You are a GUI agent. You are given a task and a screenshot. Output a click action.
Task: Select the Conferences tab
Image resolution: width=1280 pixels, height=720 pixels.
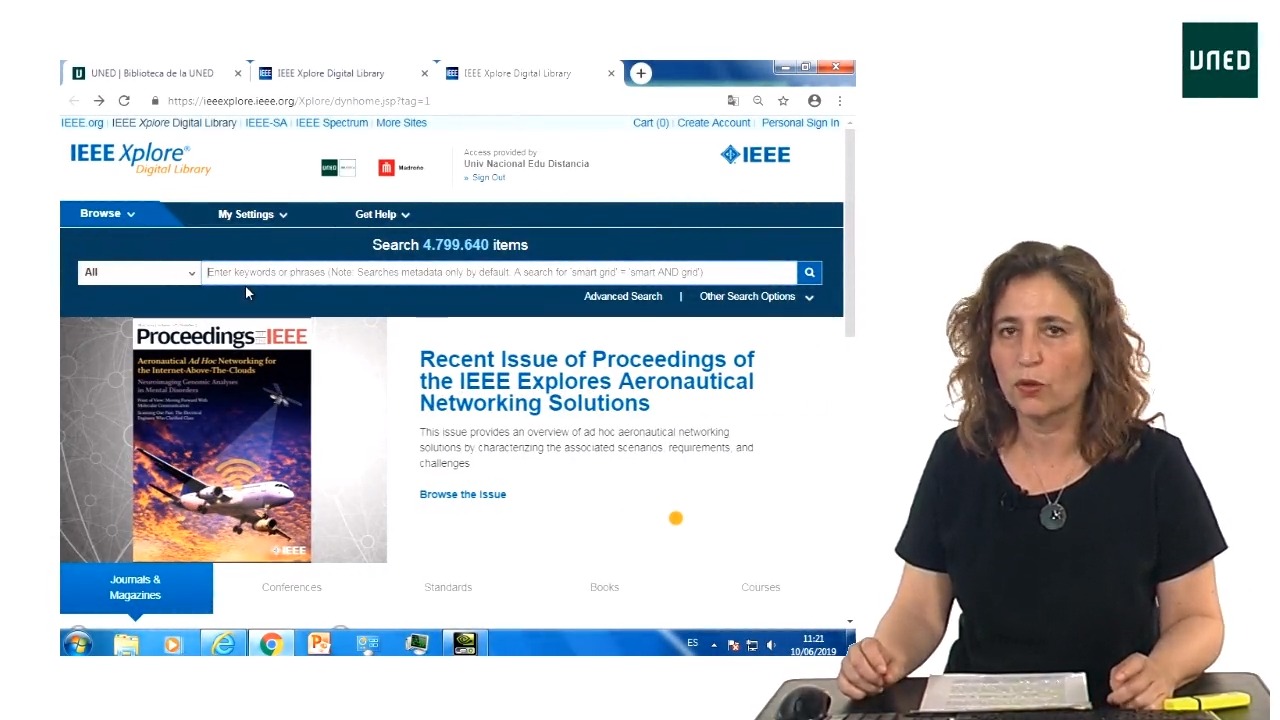pyautogui.click(x=292, y=587)
